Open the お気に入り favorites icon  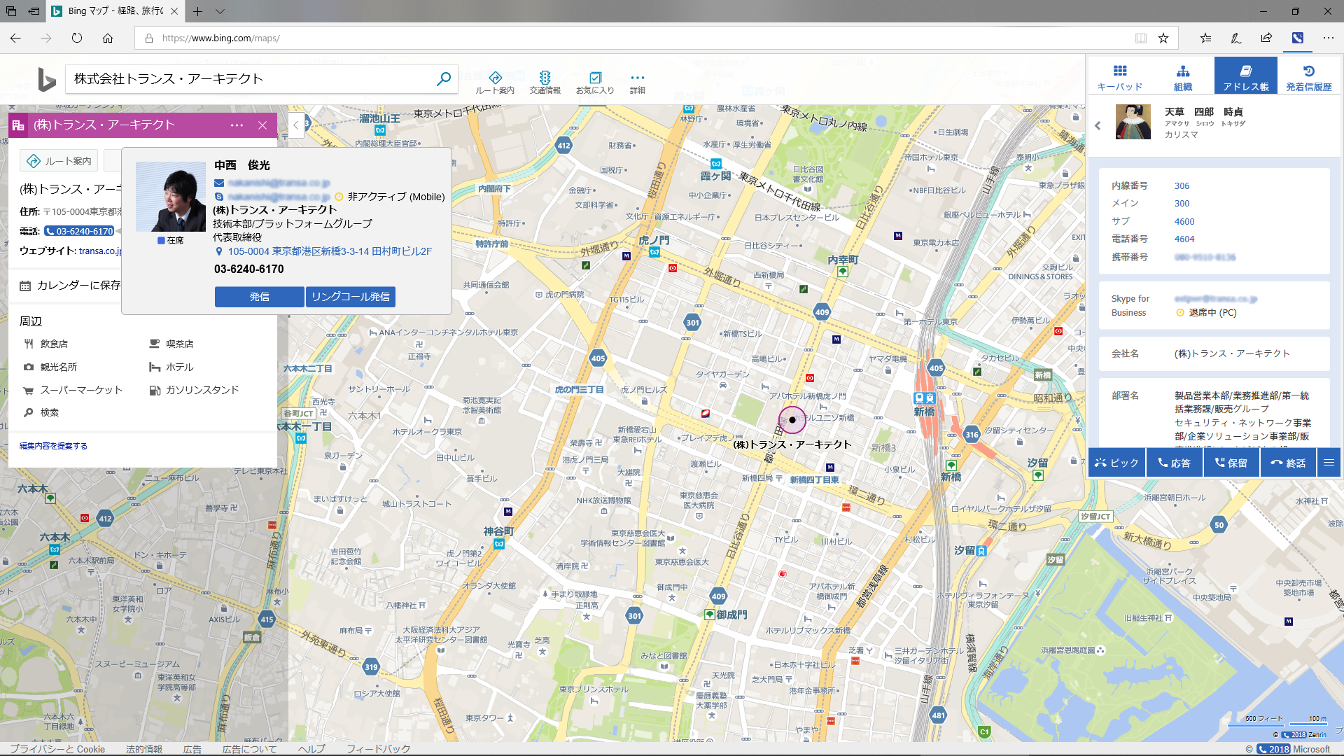[x=594, y=76]
